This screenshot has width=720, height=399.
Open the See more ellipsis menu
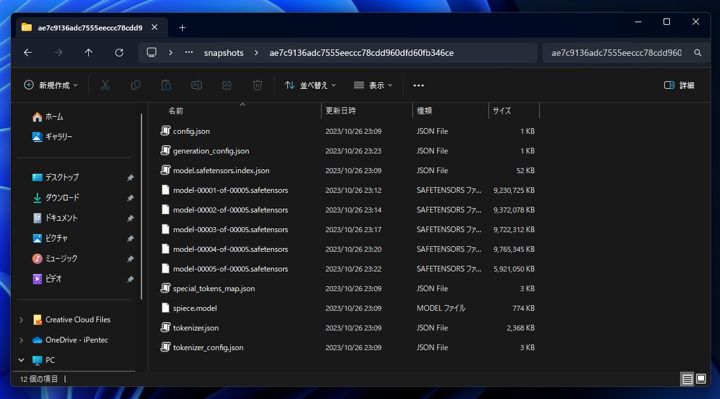click(x=418, y=85)
